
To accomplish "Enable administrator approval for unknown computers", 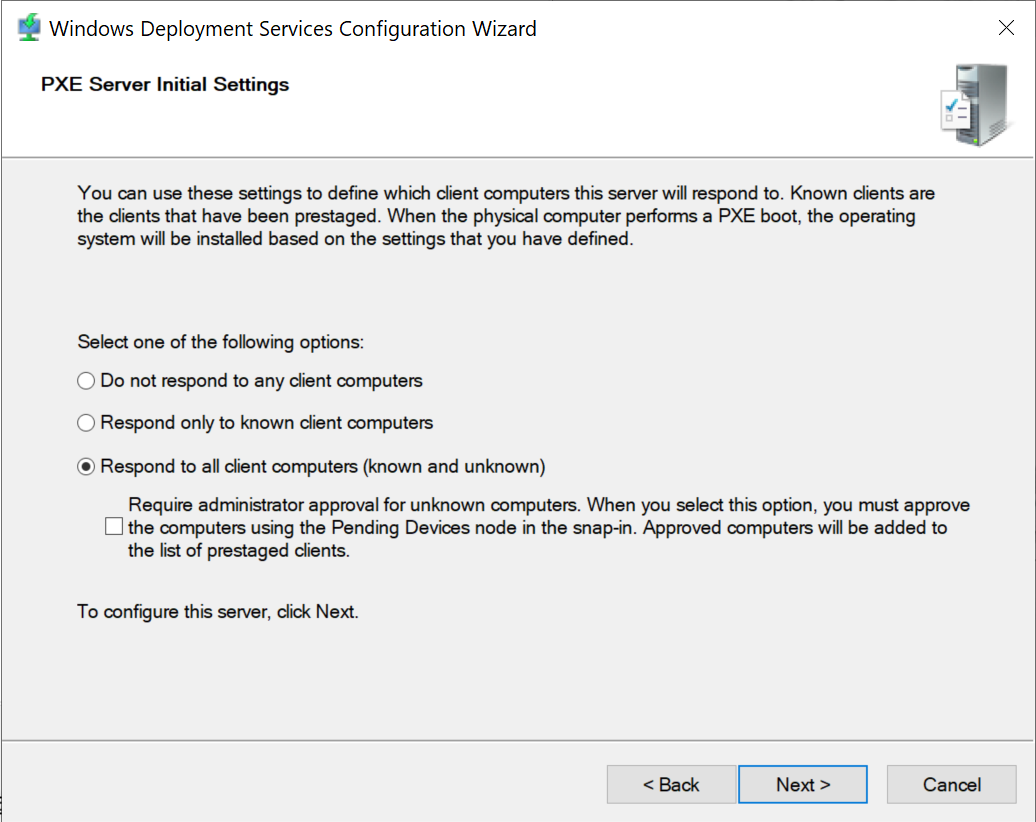I will (x=113, y=525).
